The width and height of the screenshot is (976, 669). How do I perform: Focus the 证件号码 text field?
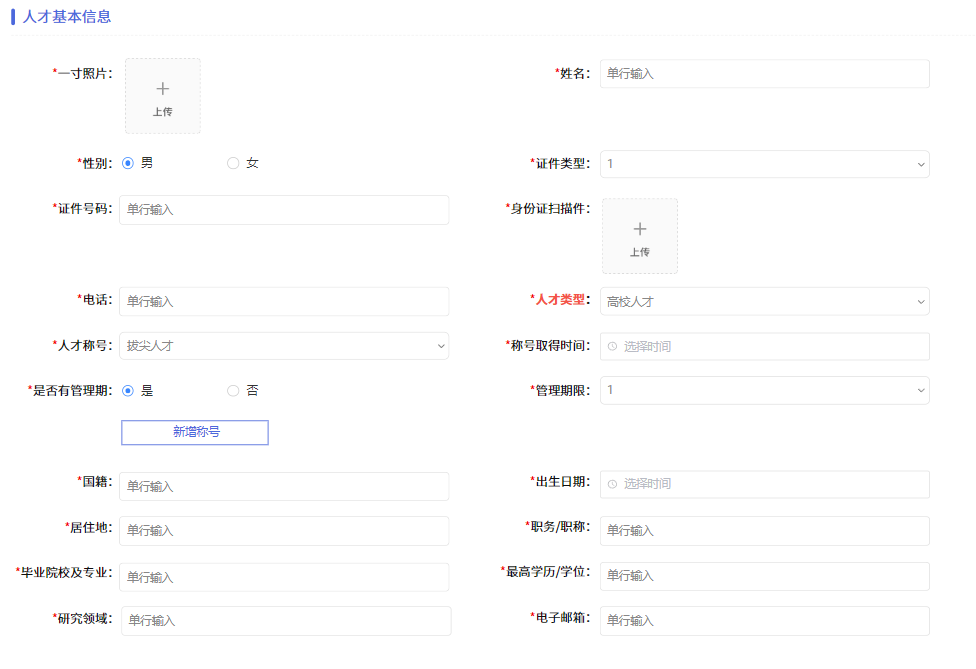[284, 210]
